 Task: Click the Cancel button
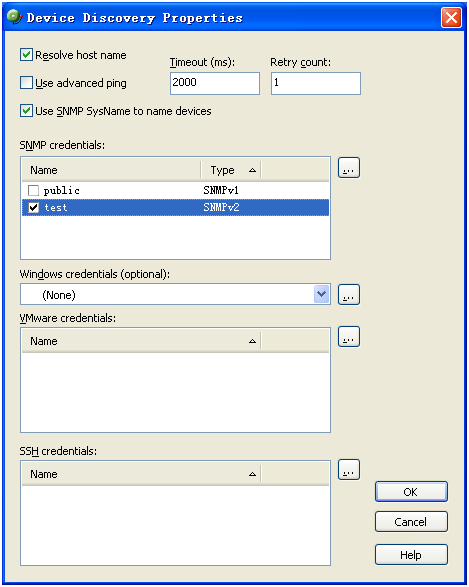(x=411, y=522)
